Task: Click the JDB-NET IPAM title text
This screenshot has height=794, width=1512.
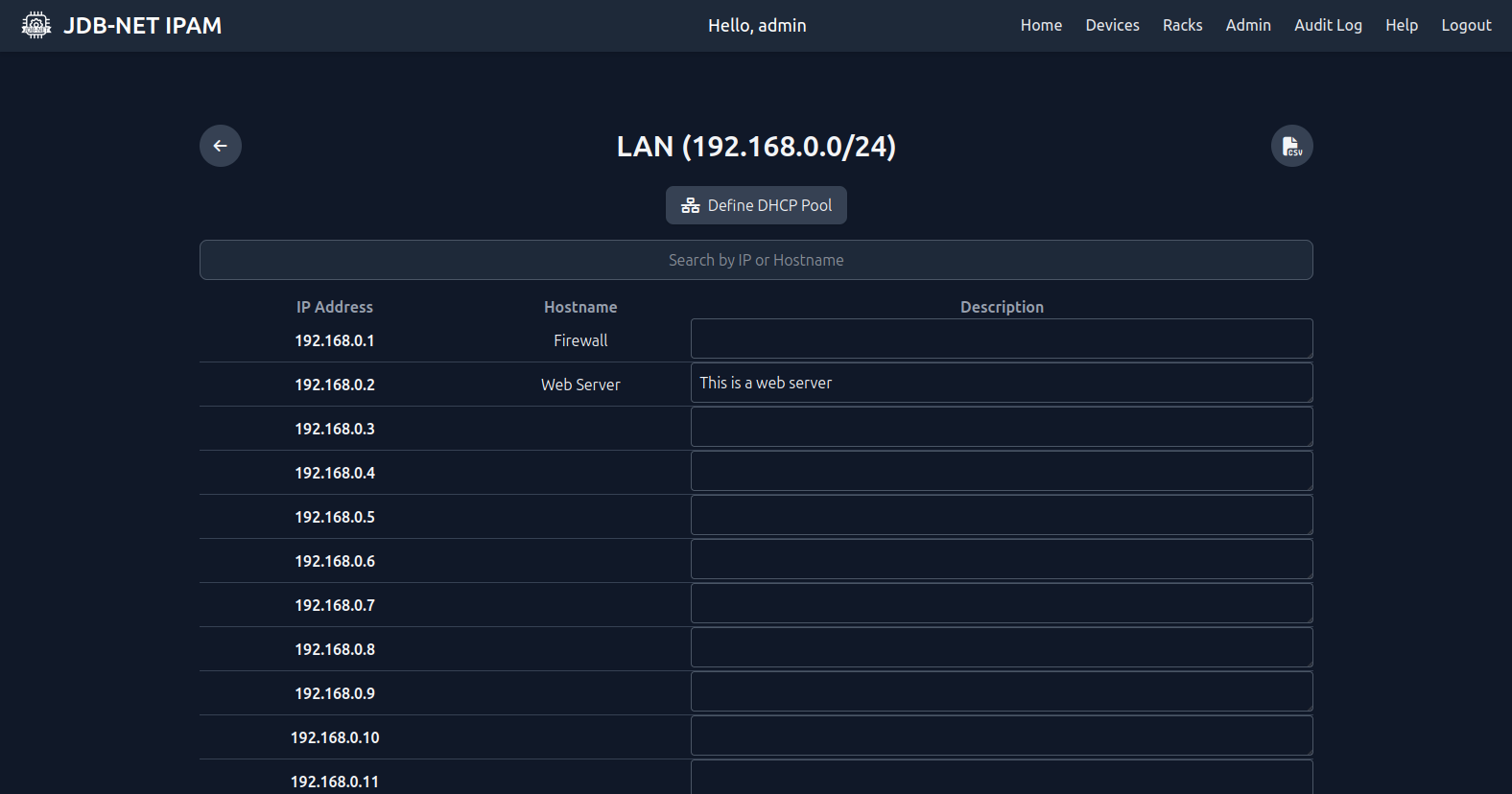Action: [142, 26]
